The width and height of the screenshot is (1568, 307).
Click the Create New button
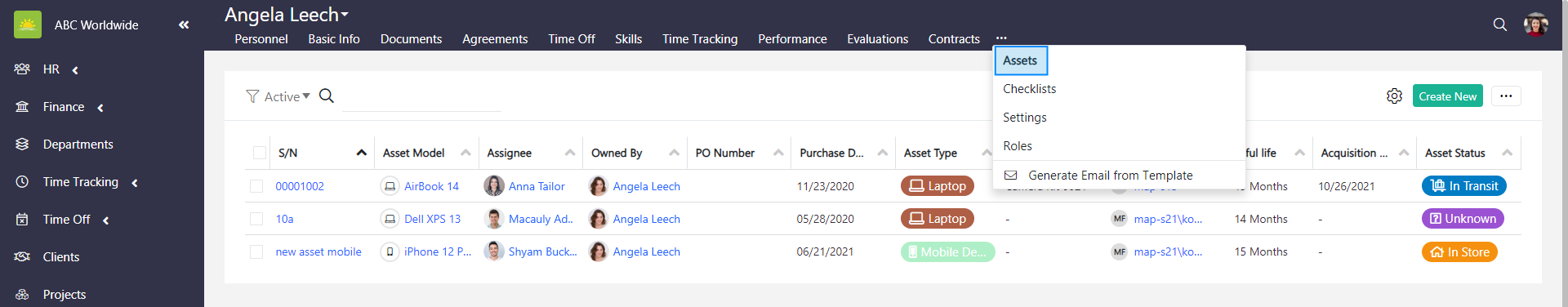click(1447, 96)
